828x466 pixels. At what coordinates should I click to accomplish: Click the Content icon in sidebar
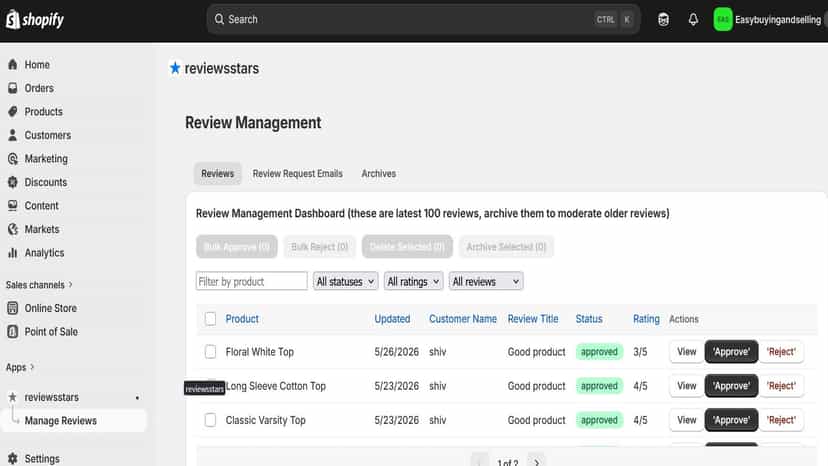pyautogui.click(x=13, y=206)
